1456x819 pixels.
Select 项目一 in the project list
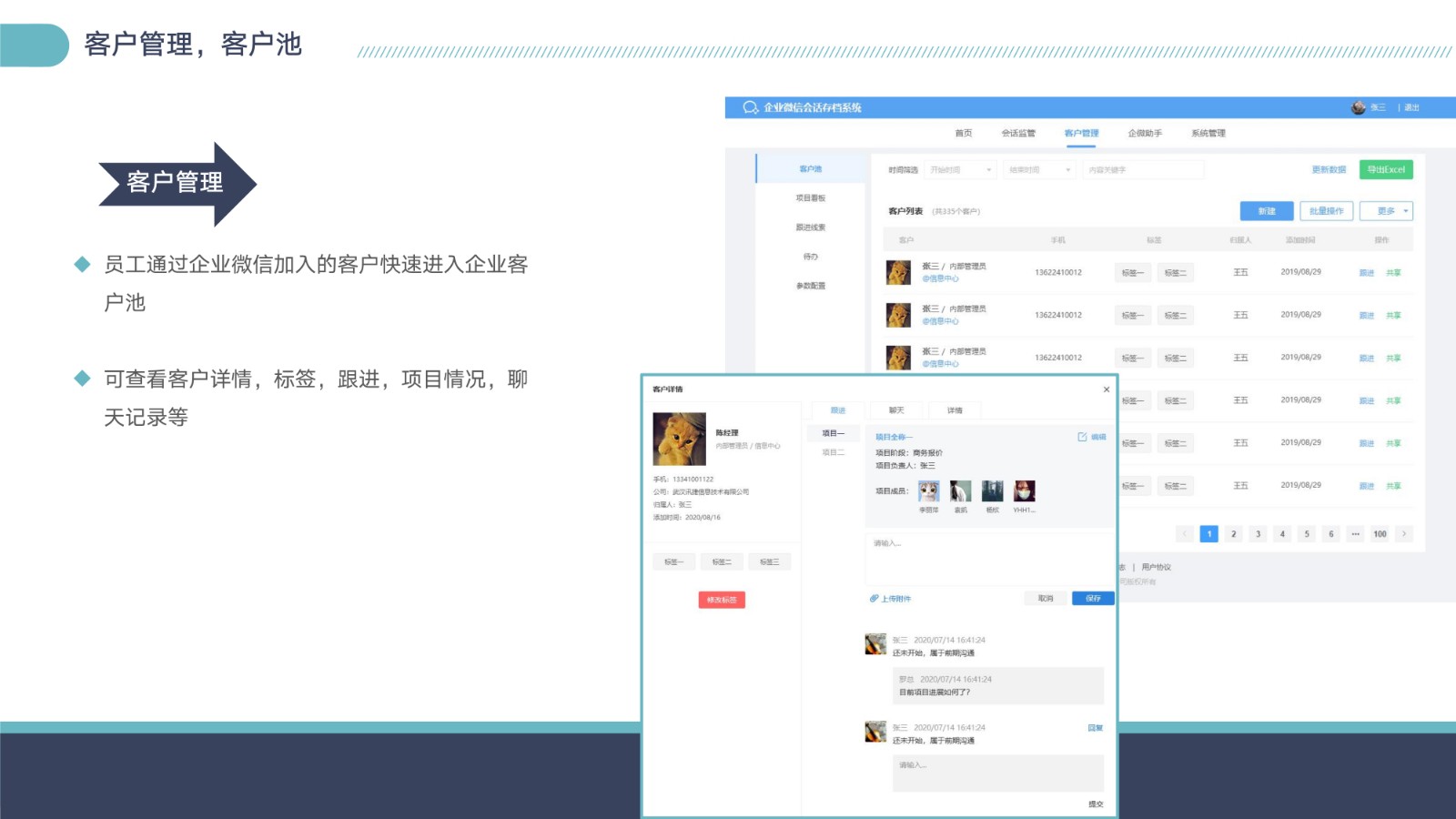click(834, 433)
